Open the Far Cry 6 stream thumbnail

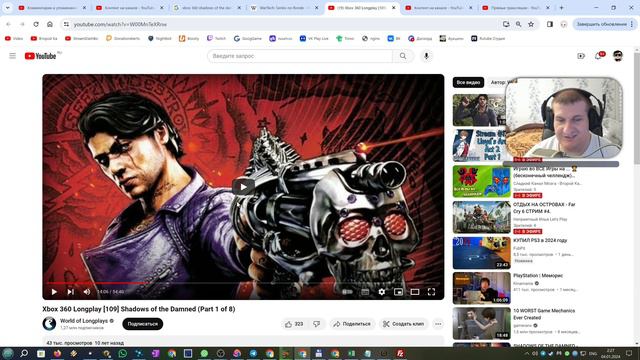482,217
